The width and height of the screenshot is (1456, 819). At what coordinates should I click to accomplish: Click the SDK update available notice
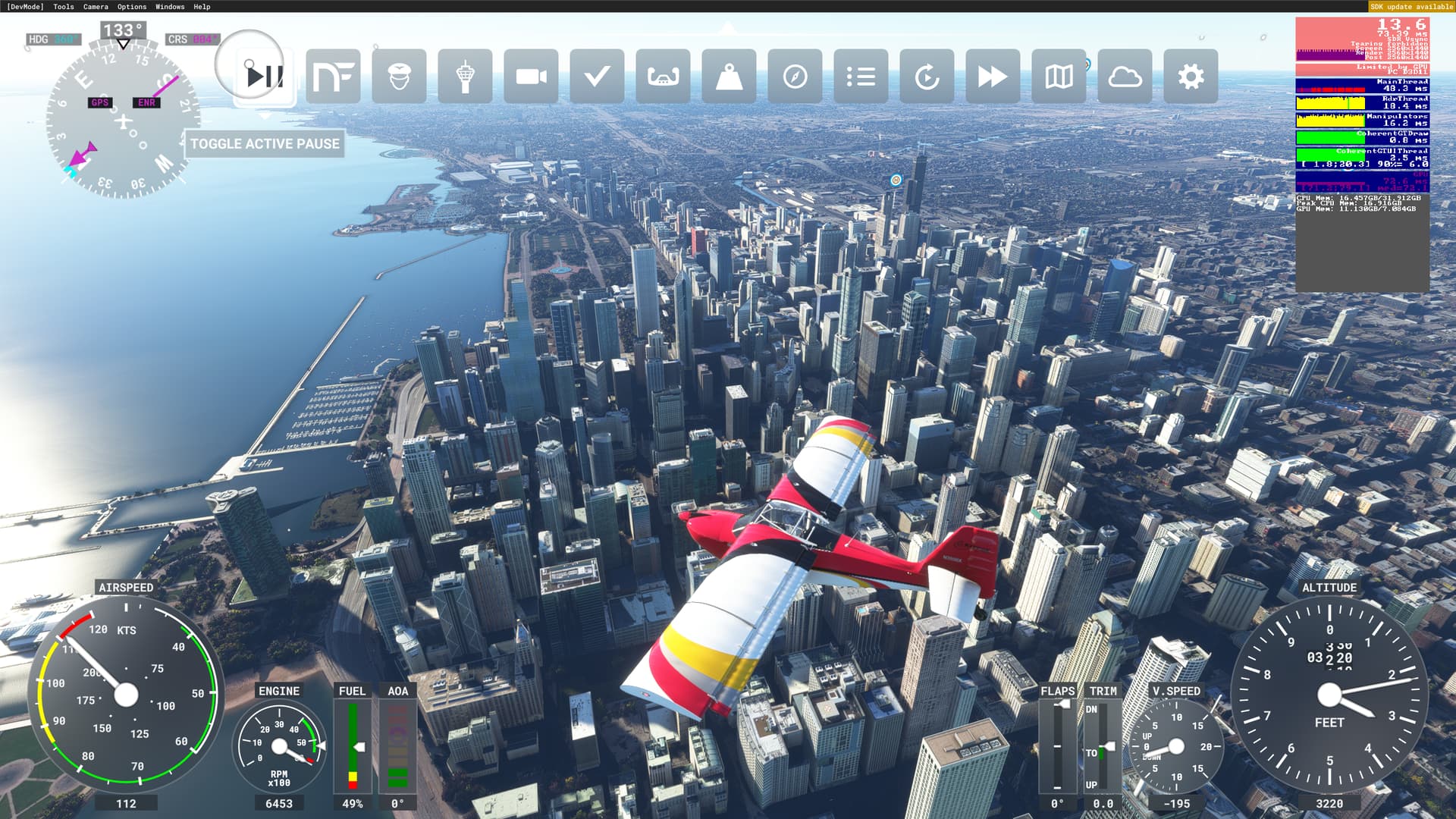click(x=1411, y=7)
